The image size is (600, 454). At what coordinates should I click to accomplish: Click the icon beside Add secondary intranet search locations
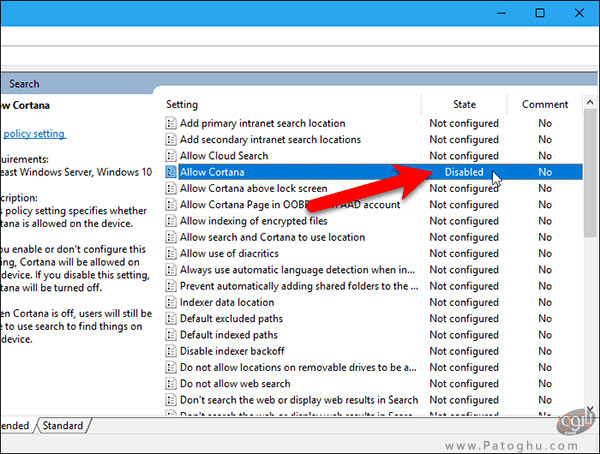(171, 140)
